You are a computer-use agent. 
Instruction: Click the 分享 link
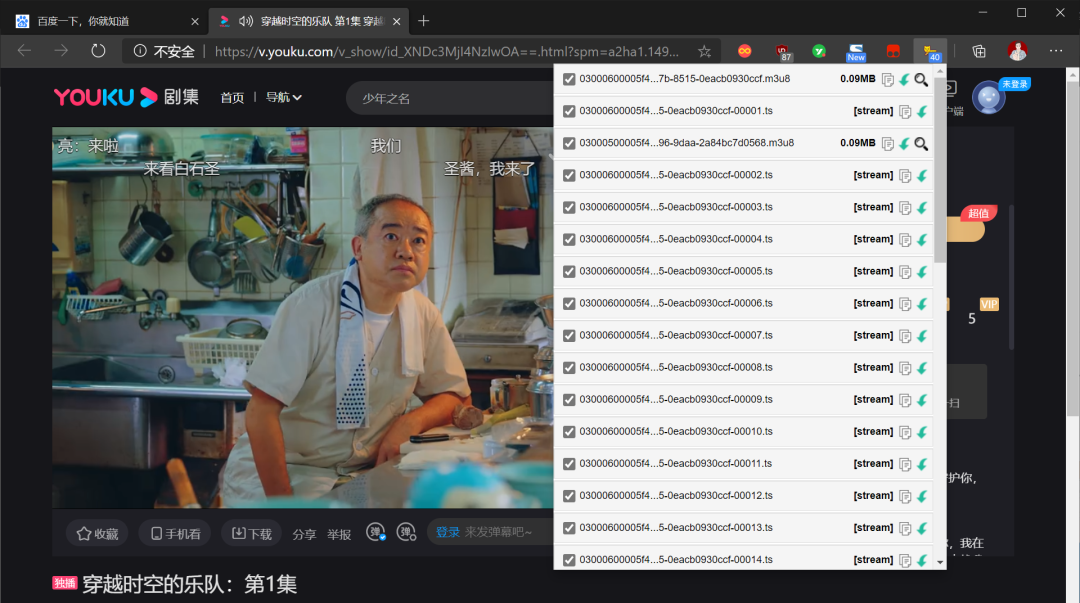[x=304, y=534]
